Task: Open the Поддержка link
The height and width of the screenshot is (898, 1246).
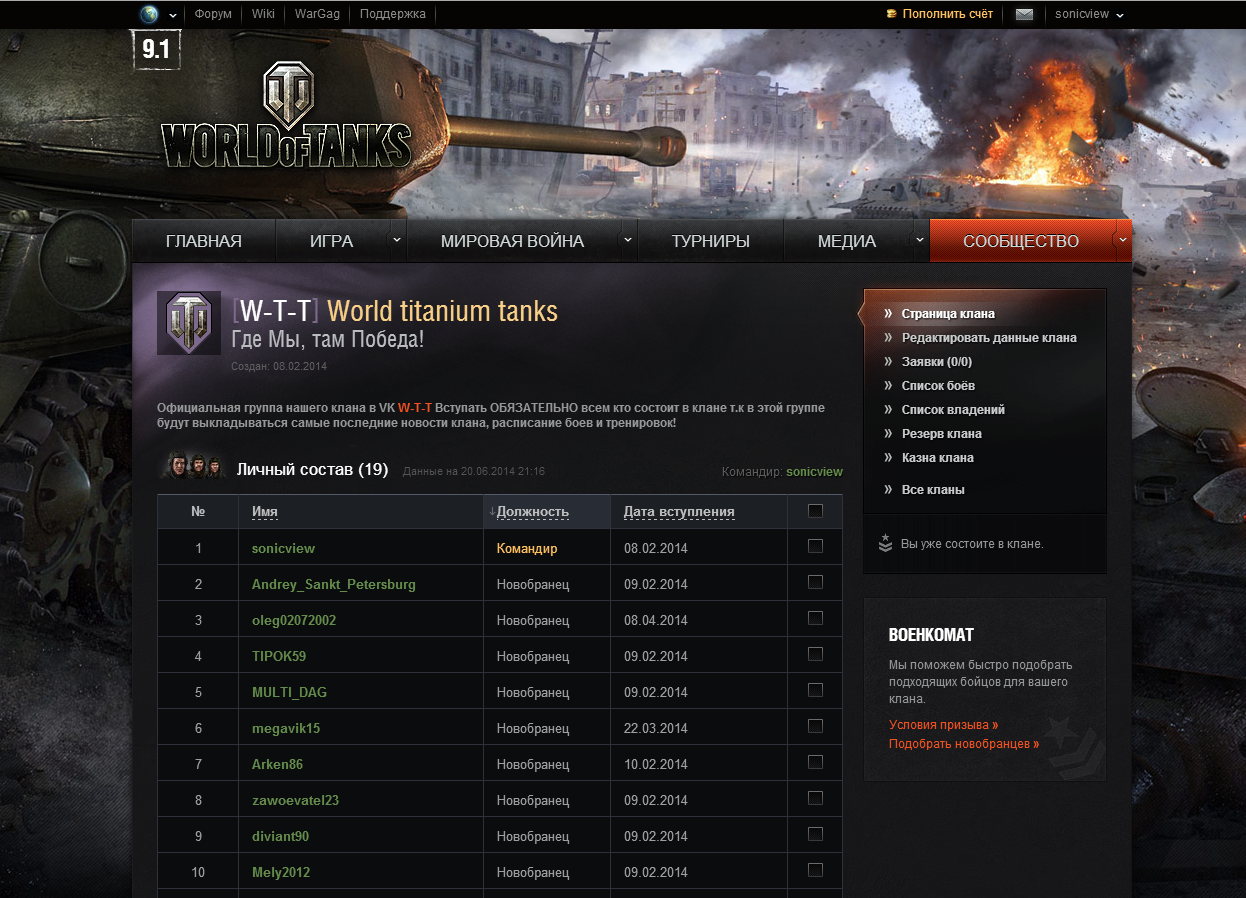Action: 392,14
